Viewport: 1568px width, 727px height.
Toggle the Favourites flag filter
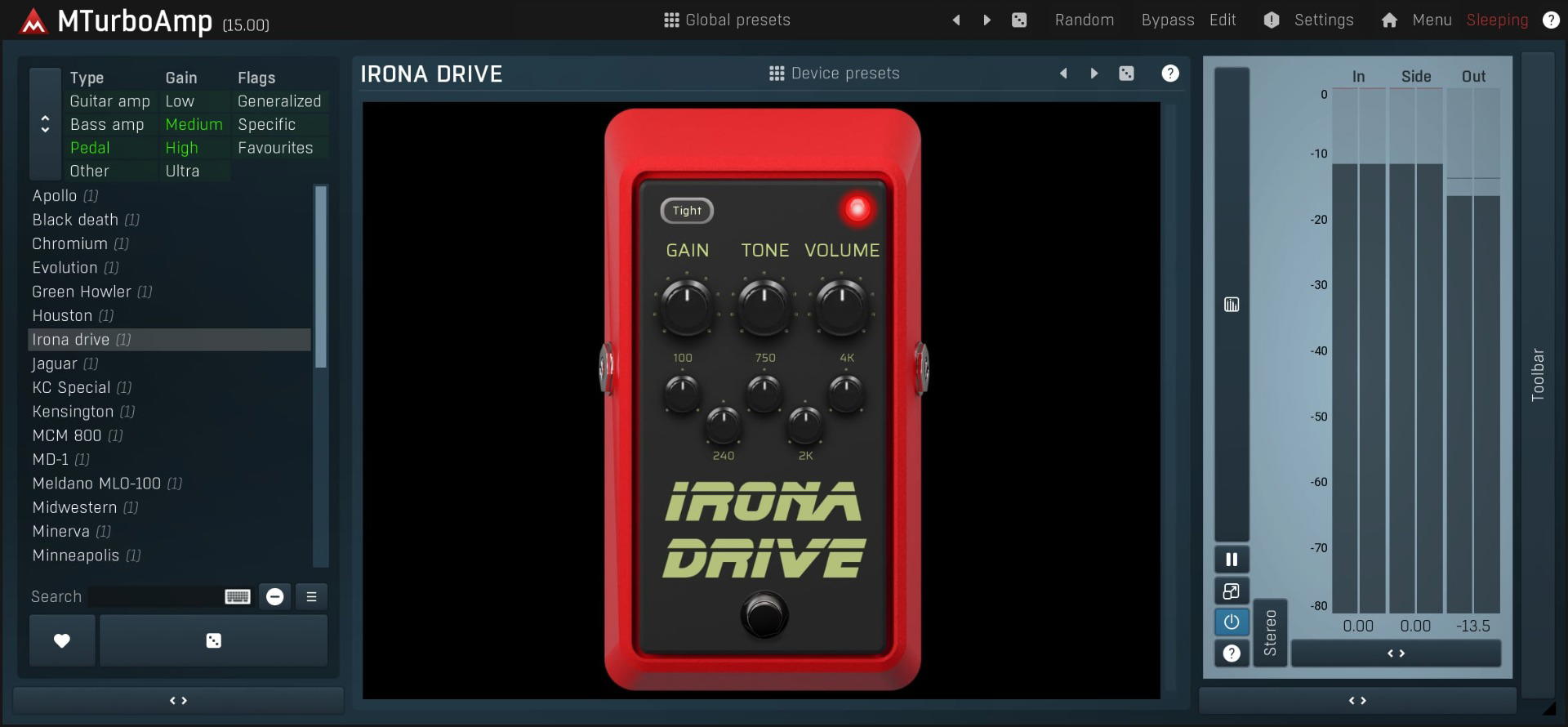coord(275,148)
